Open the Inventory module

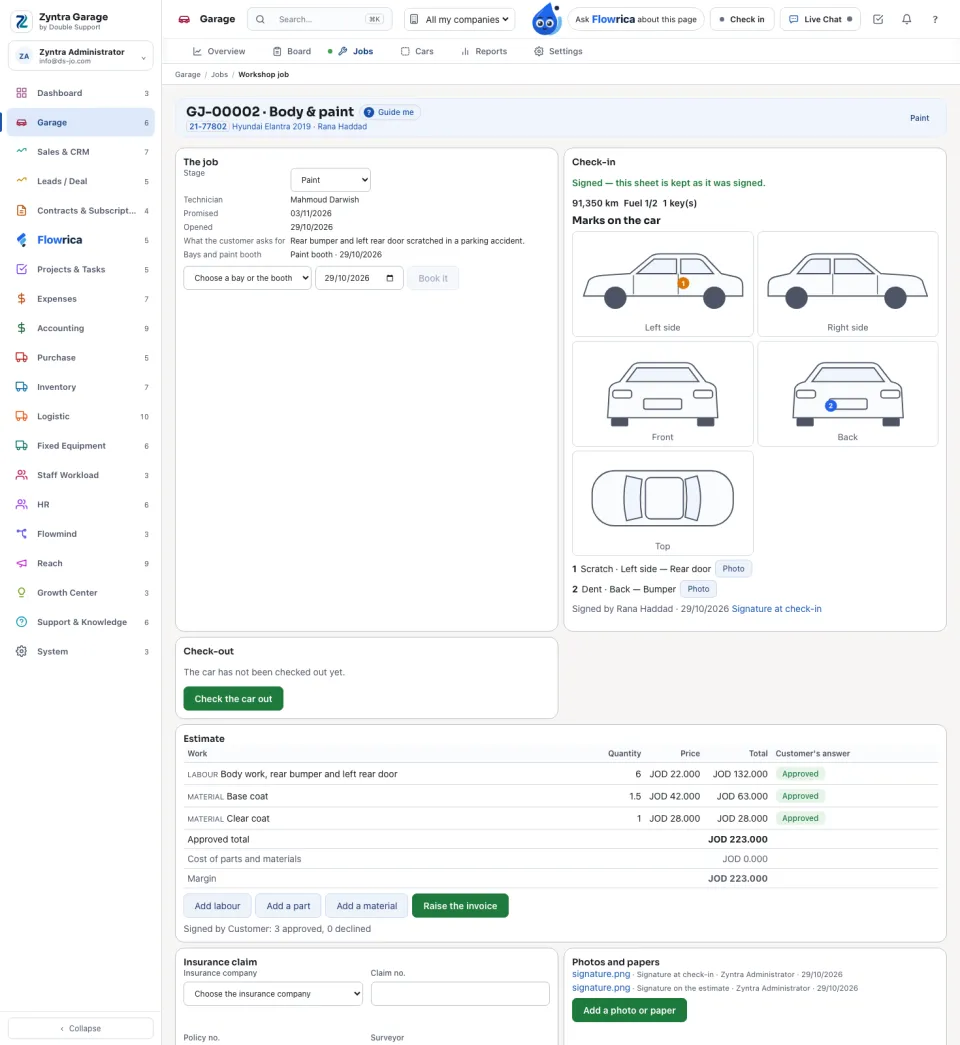[81, 387]
